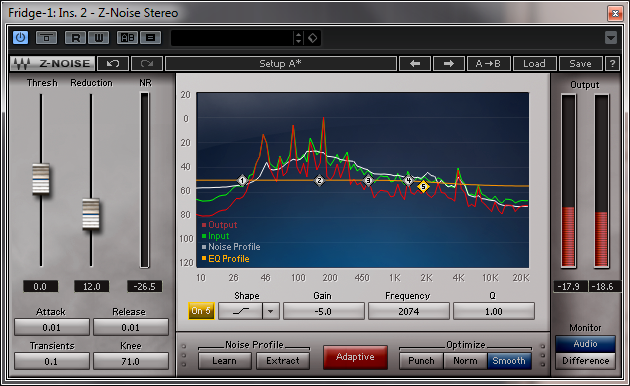Click the plugin window layout icon
The height and width of the screenshot is (386, 630).
46,38
